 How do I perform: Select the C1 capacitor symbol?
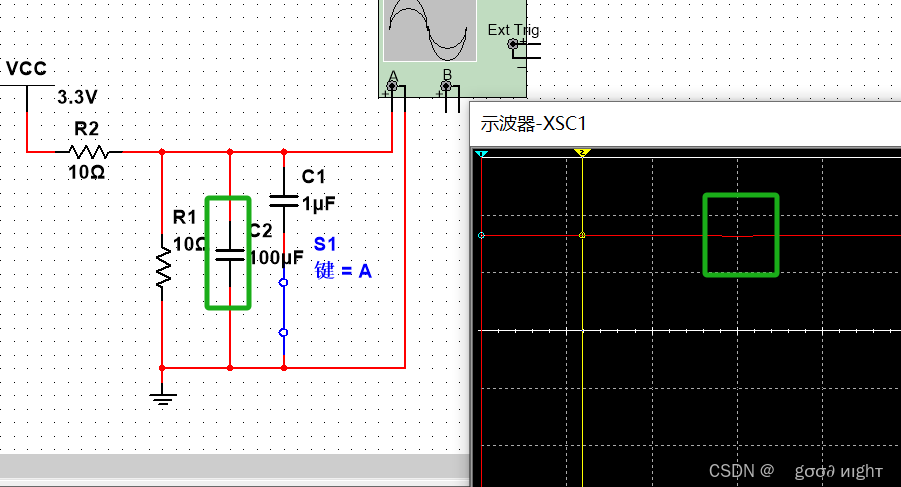tap(284, 201)
